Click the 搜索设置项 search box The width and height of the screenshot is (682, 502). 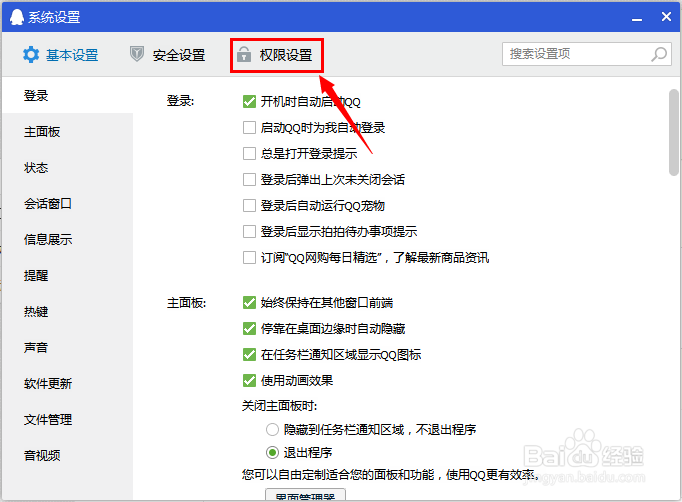point(587,54)
